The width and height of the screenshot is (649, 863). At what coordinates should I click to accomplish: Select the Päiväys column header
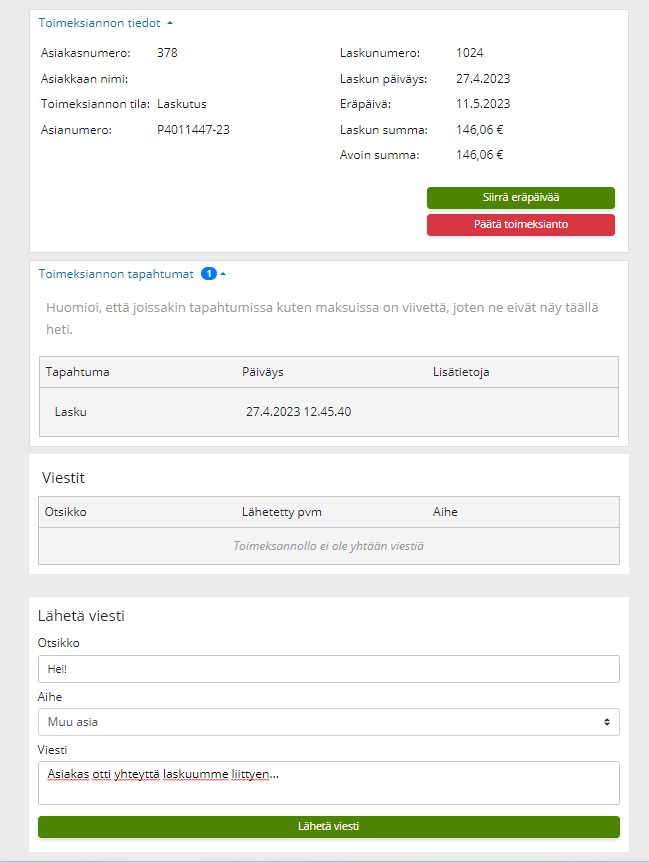[263, 372]
